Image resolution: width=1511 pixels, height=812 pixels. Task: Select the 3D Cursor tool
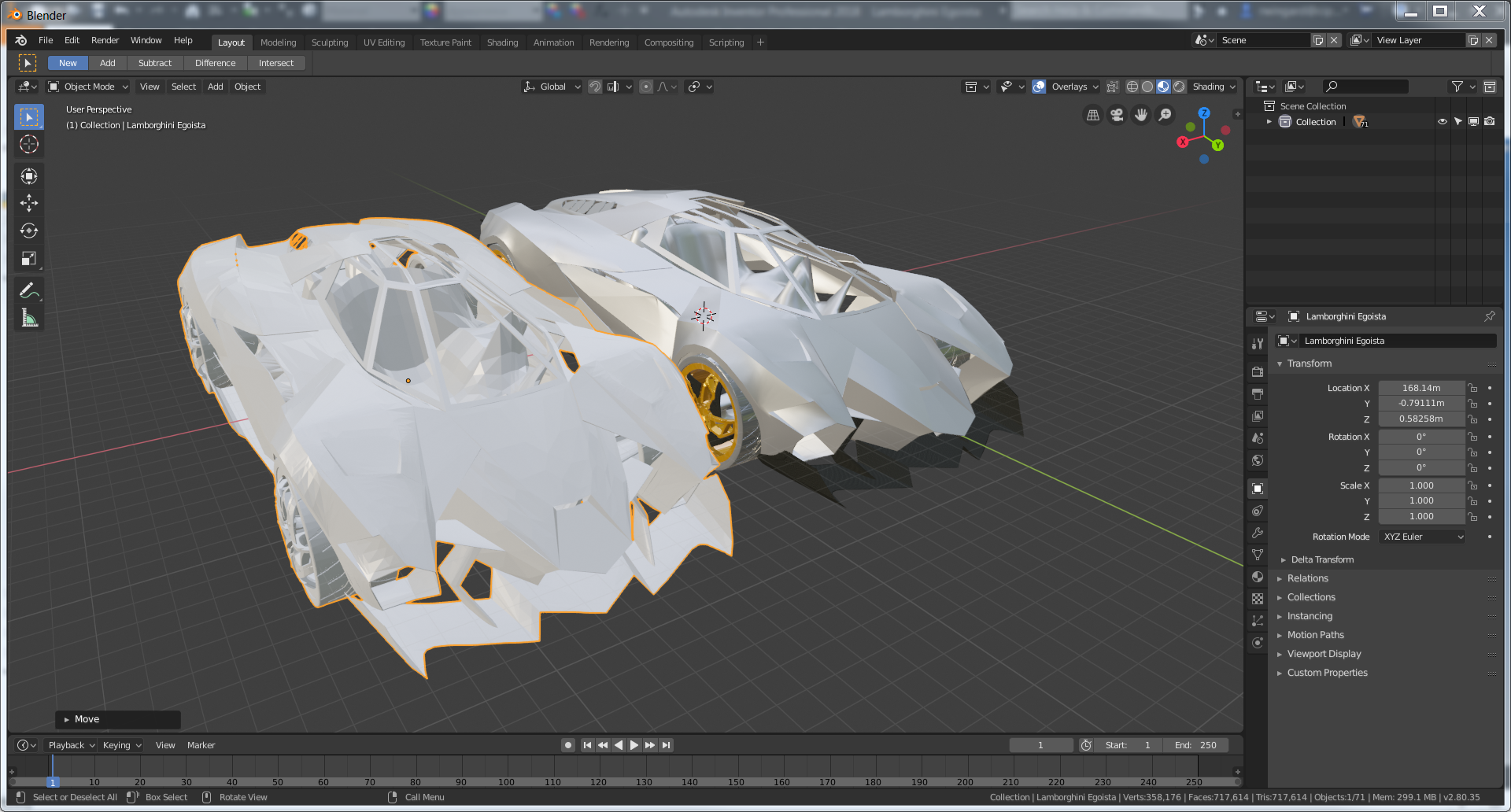[x=29, y=144]
